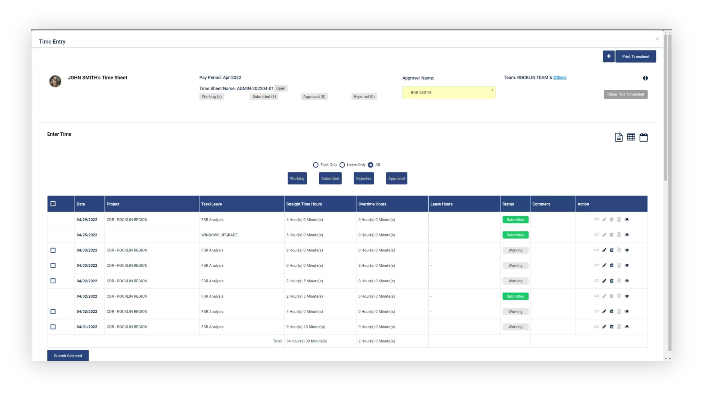Filter entries by the Rejected button
Screen dimensions: 703x395
364,178
